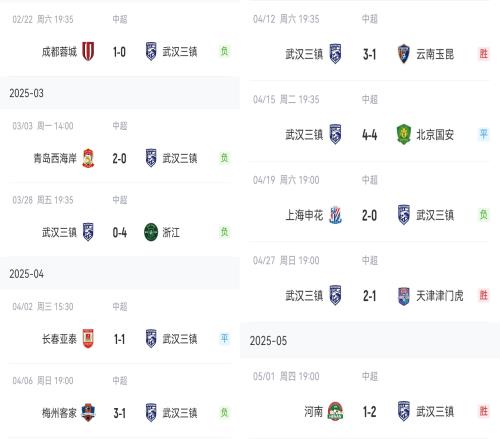Click the Changchun Yatai club crest

point(88,339)
